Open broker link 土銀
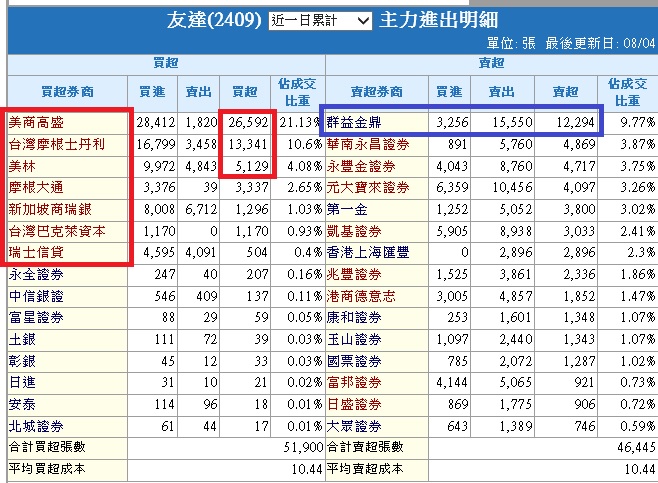The height and width of the screenshot is (483, 658). coord(22,339)
